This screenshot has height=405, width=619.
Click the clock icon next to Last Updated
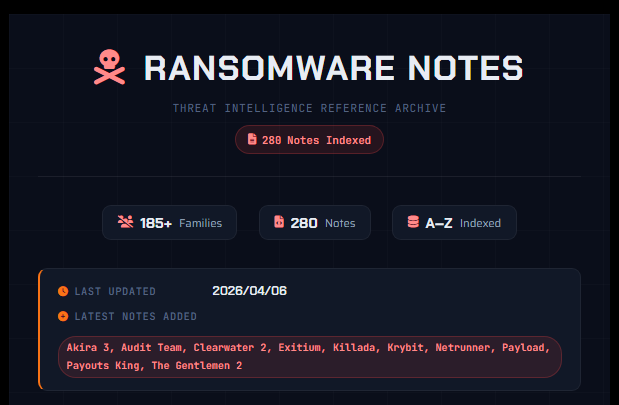(x=63, y=291)
